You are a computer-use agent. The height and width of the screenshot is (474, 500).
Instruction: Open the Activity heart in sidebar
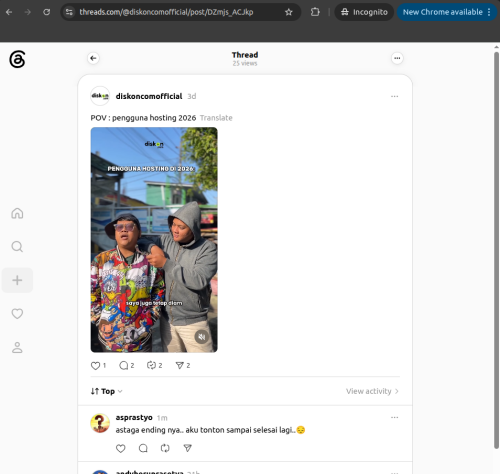point(17,314)
